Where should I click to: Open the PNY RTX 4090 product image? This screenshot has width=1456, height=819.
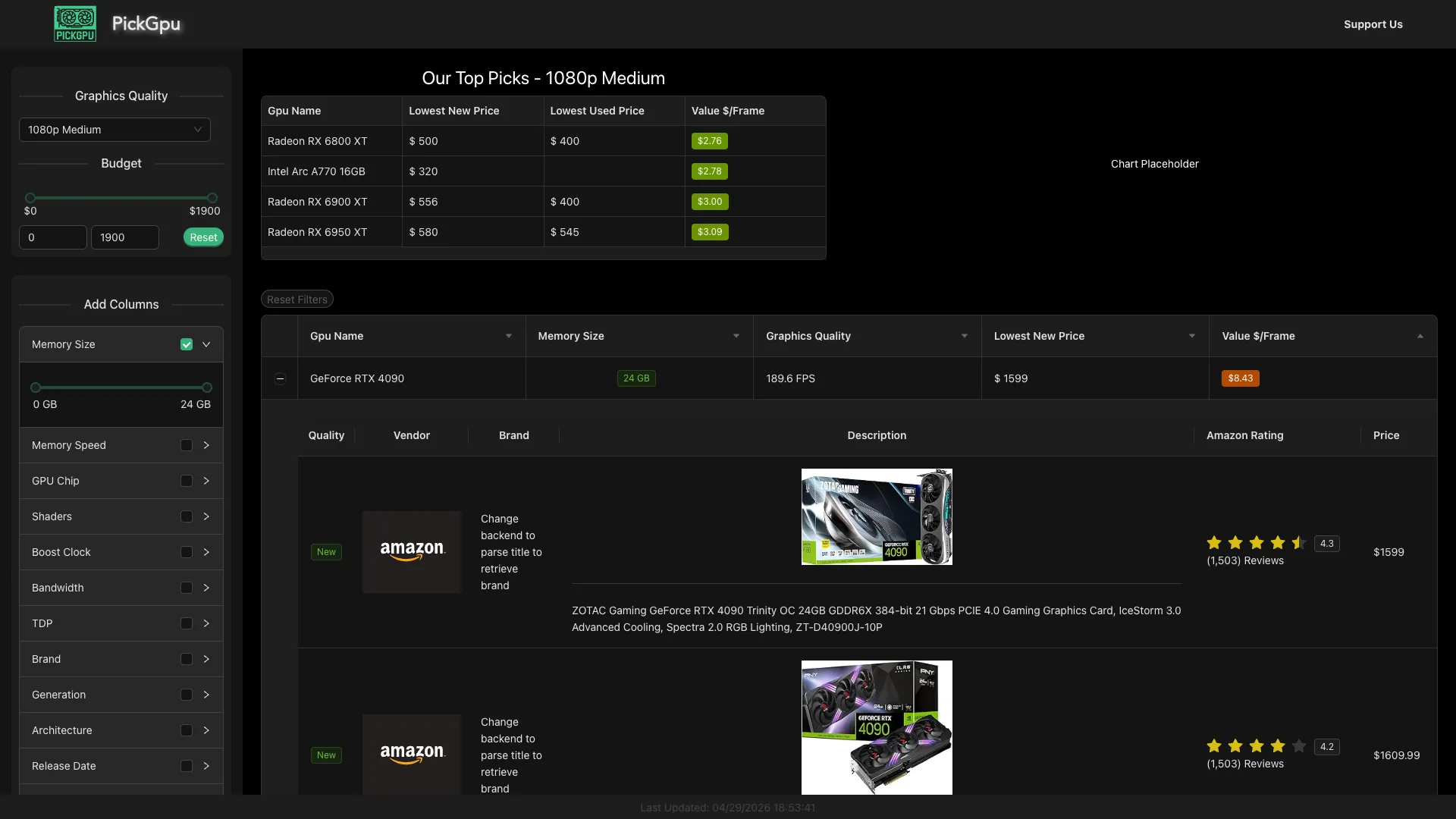[x=877, y=727]
